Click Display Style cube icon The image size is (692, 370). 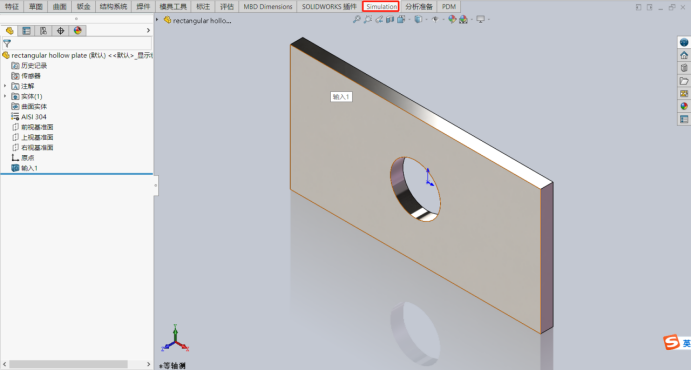[418, 19]
